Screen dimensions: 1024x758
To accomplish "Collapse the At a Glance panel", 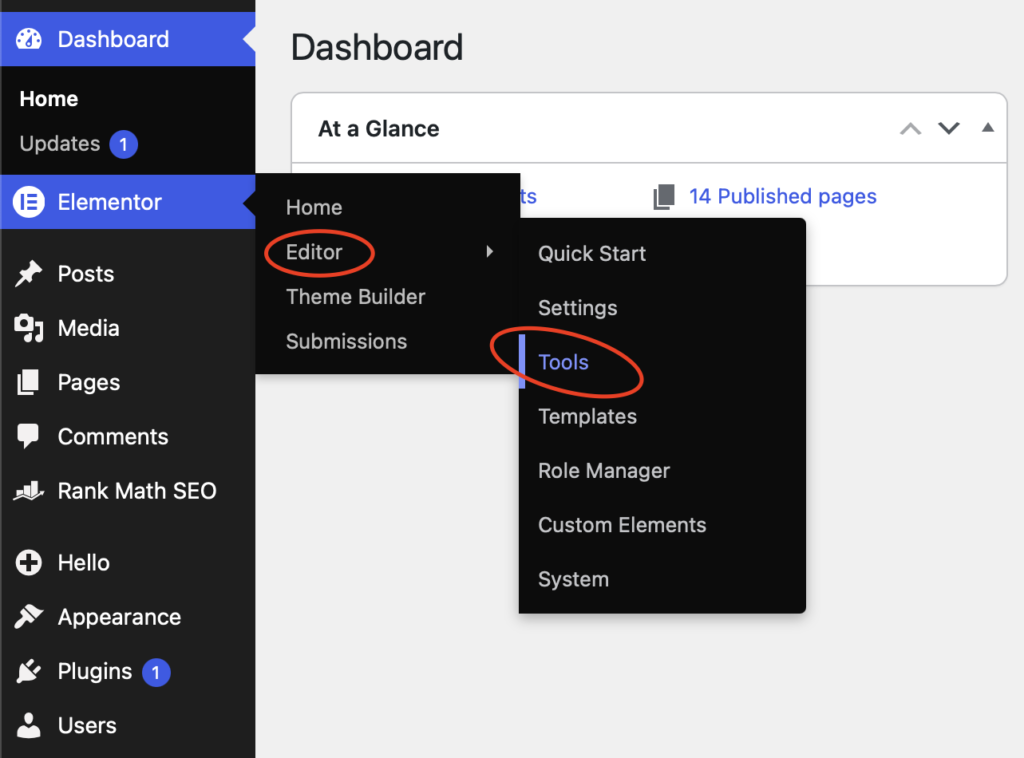I will tap(988, 128).
